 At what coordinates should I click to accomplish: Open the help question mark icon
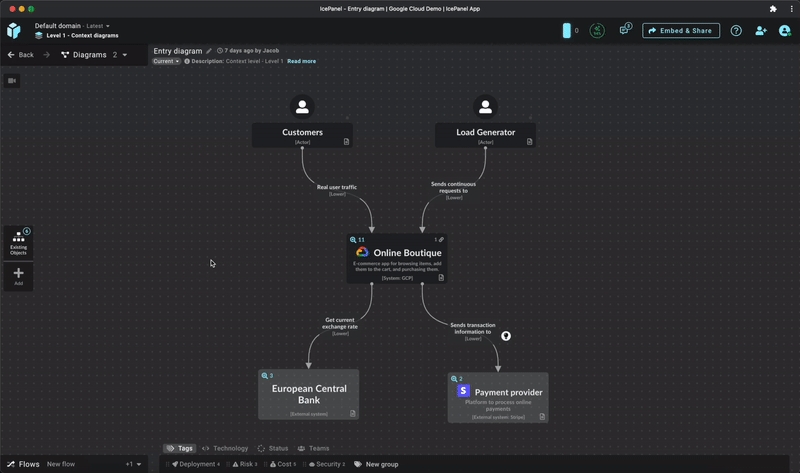(736, 31)
